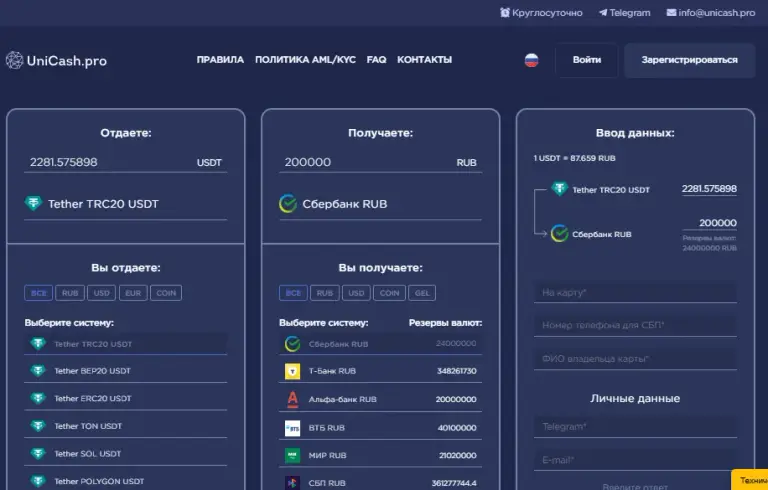Open the Tether TRC20 USDT give currency selector
Viewport: 768px width, 490px height.
pos(125,204)
